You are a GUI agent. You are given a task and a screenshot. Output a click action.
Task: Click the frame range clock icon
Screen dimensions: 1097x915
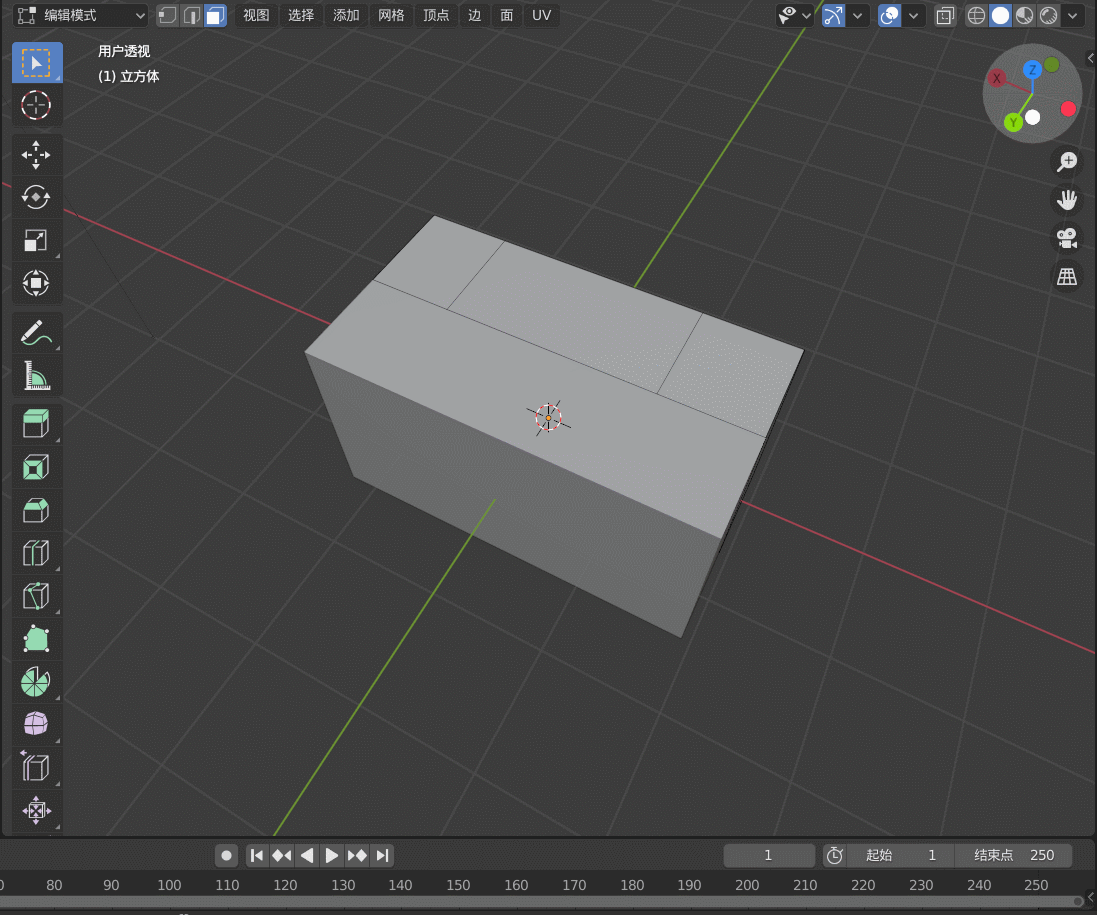point(834,855)
